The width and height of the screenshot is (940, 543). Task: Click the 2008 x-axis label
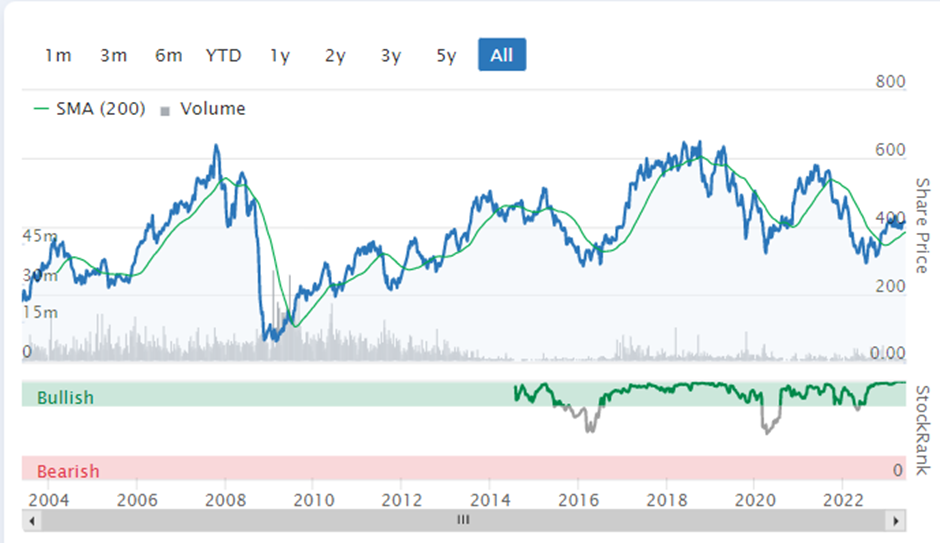tap(225, 500)
